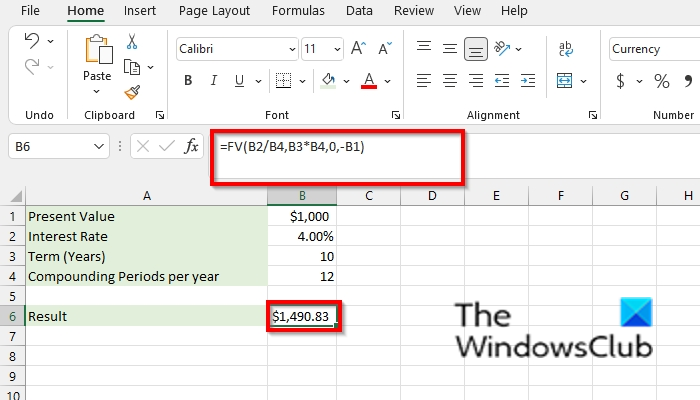Open accounting format dropdown arrow
This screenshot has width=700, height=400.
(x=639, y=81)
